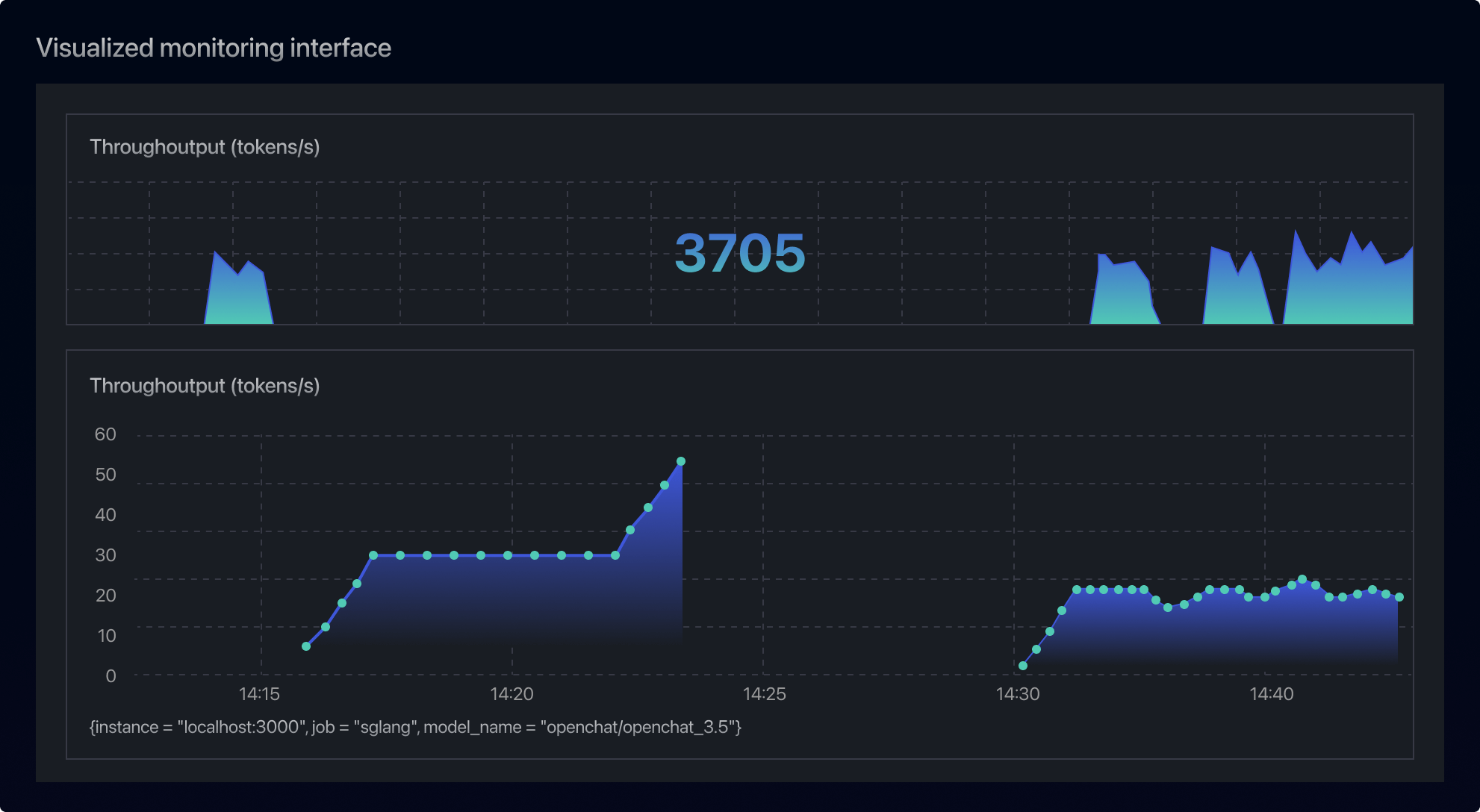Click the 14:25 time axis label
Image resolution: width=1480 pixels, height=812 pixels.
click(764, 694)
